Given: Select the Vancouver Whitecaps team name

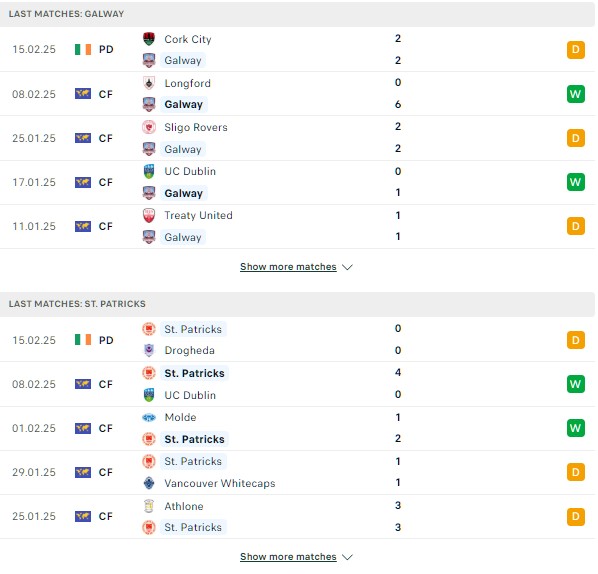Looking at the screenshot, I should [220, 483].
